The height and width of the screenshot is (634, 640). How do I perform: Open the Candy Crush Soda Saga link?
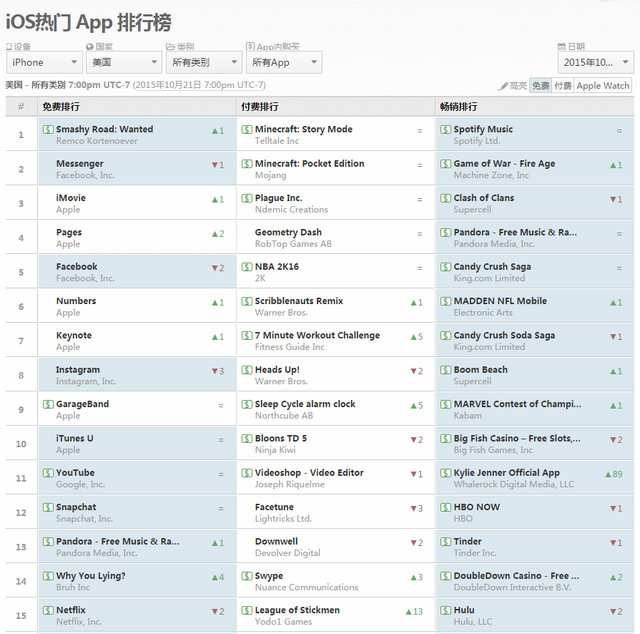504,335
